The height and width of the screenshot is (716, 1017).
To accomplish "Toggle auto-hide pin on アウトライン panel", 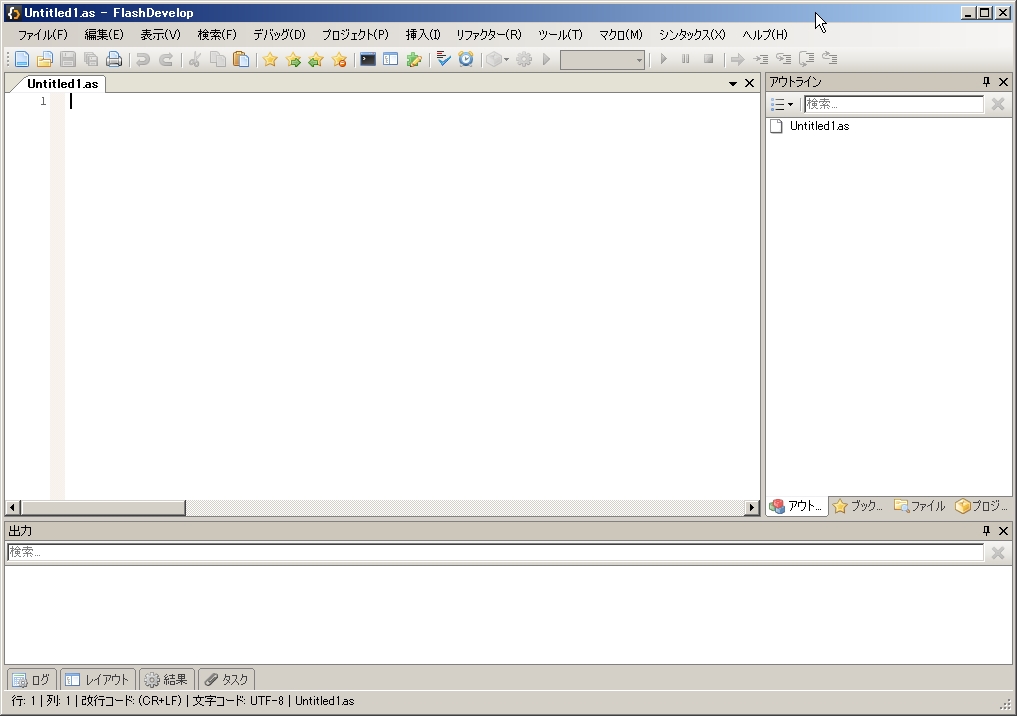I will pyautogui.click(x=987, y=82).
